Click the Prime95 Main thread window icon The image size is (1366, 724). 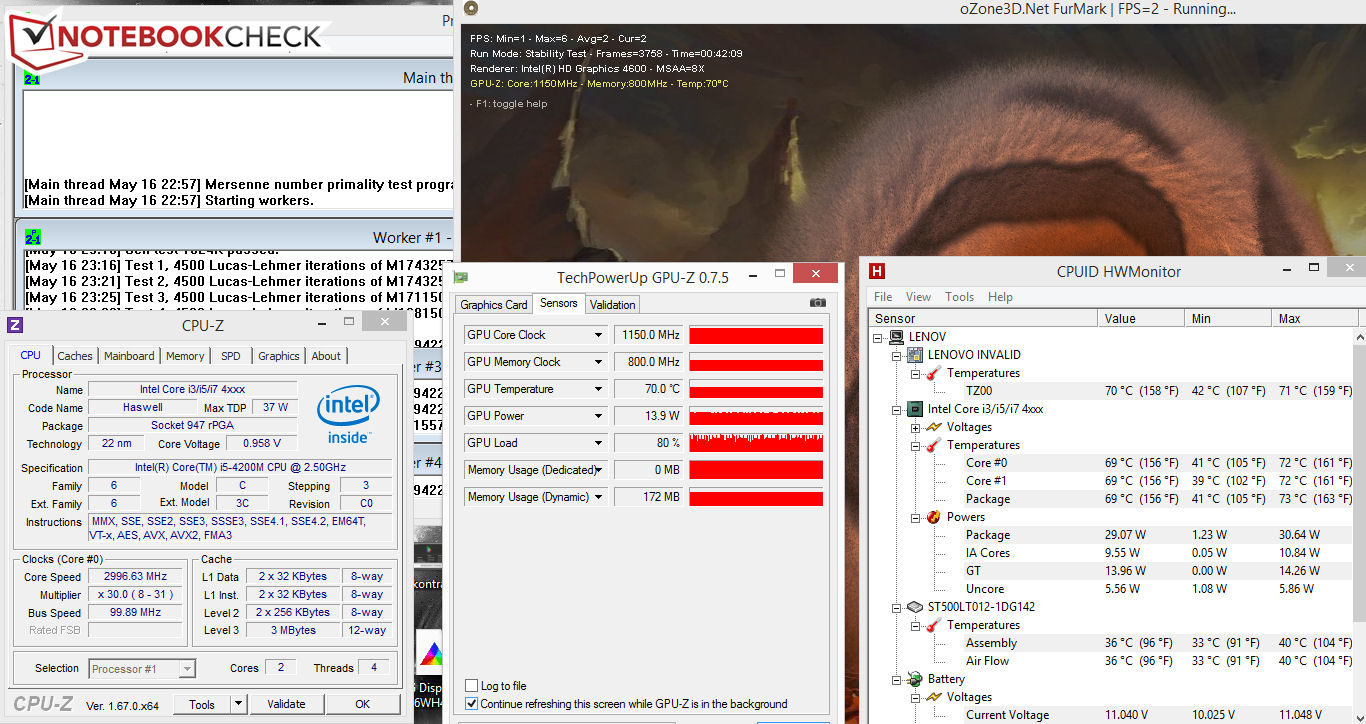coord(32,78)
